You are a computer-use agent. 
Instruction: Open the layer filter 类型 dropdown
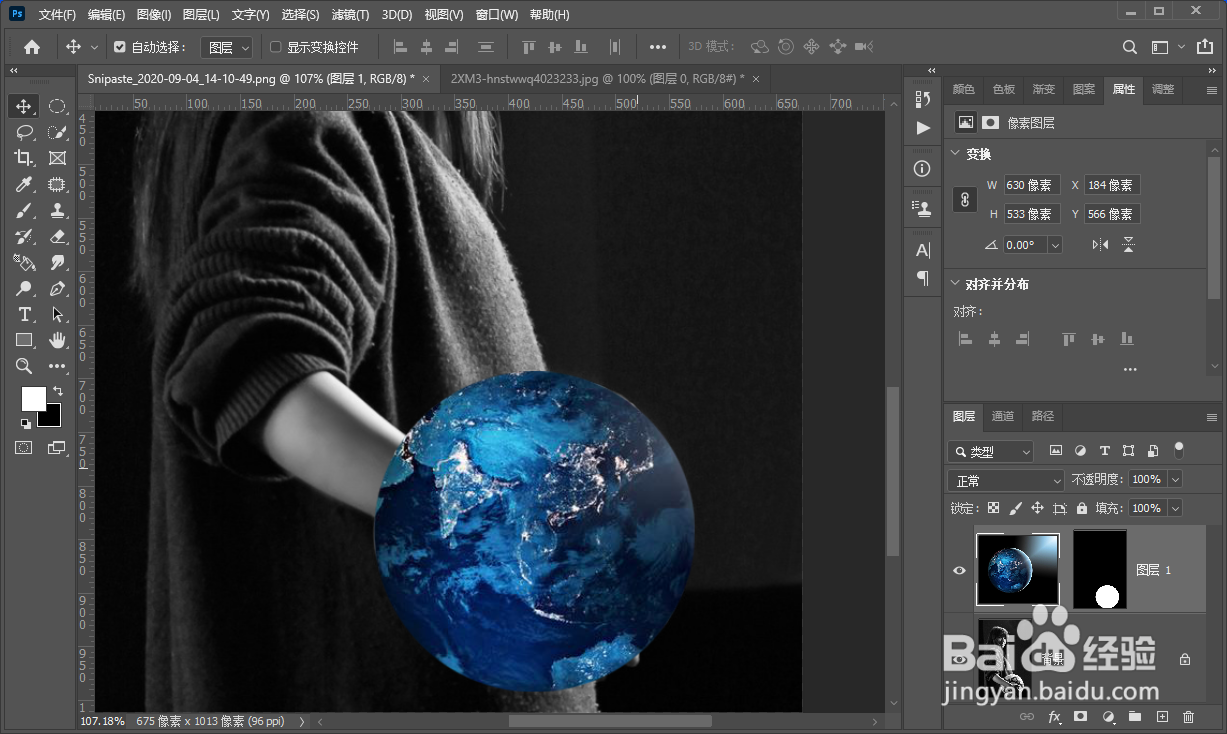pos(991,451)
